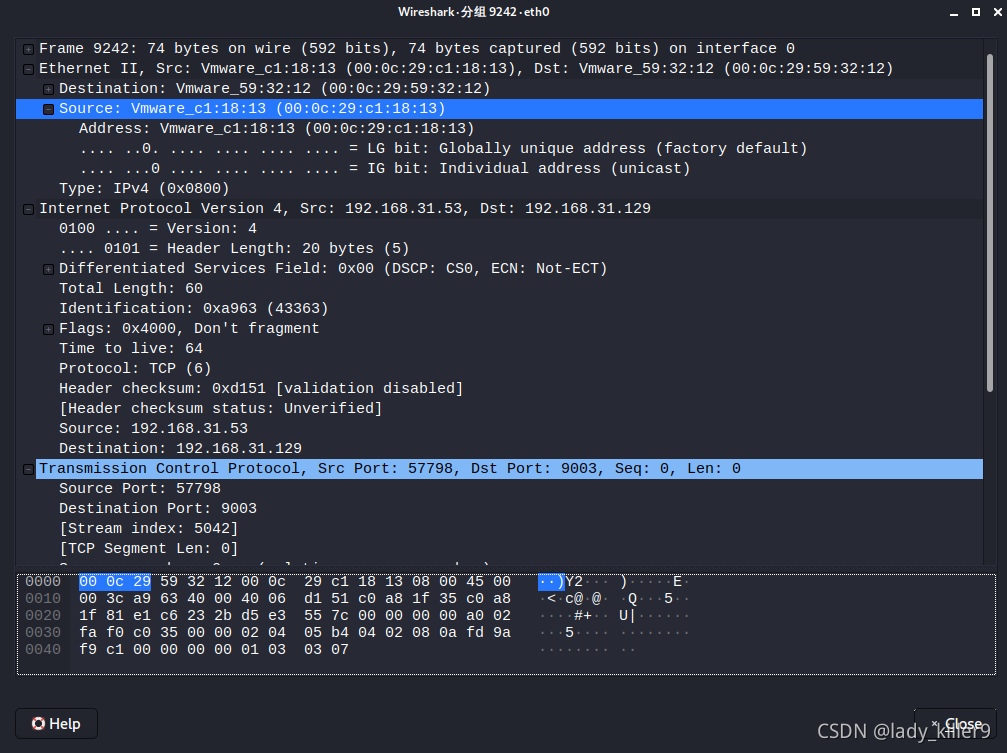
Task: Click ASCII column text Y2 in hex dump
Action: coord(574,582)
